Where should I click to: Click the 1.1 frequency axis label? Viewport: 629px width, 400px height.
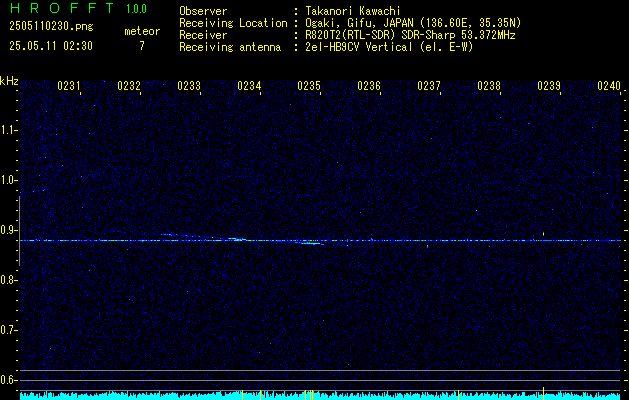pyautogui.click(x=8, y=130)
